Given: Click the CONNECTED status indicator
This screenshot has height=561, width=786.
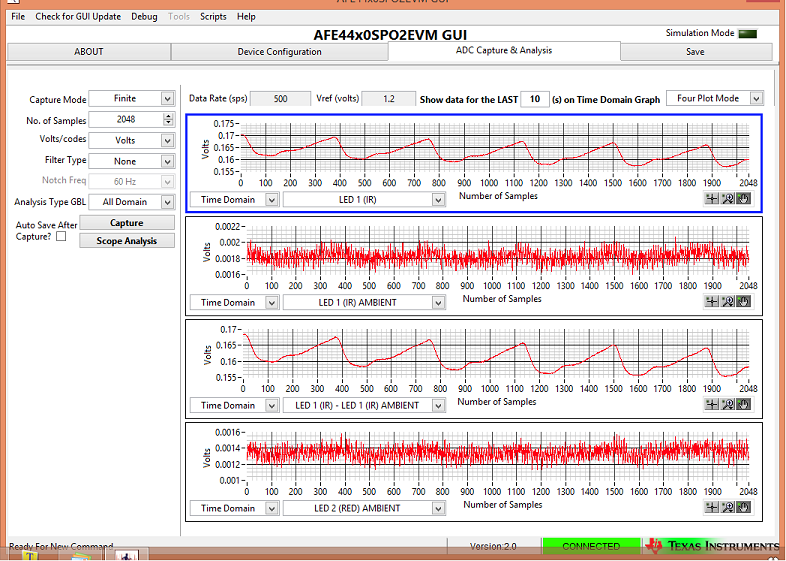Looking at the screenshot, I should (592, 546).
